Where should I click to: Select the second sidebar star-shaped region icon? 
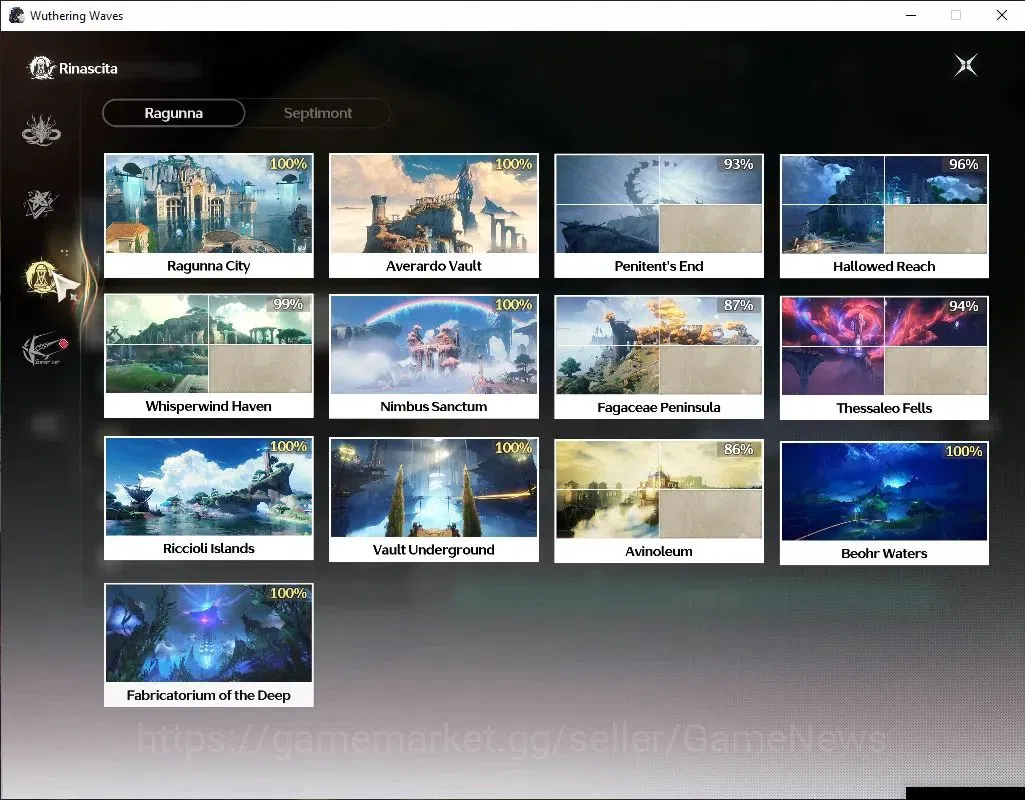click(41, 203)
